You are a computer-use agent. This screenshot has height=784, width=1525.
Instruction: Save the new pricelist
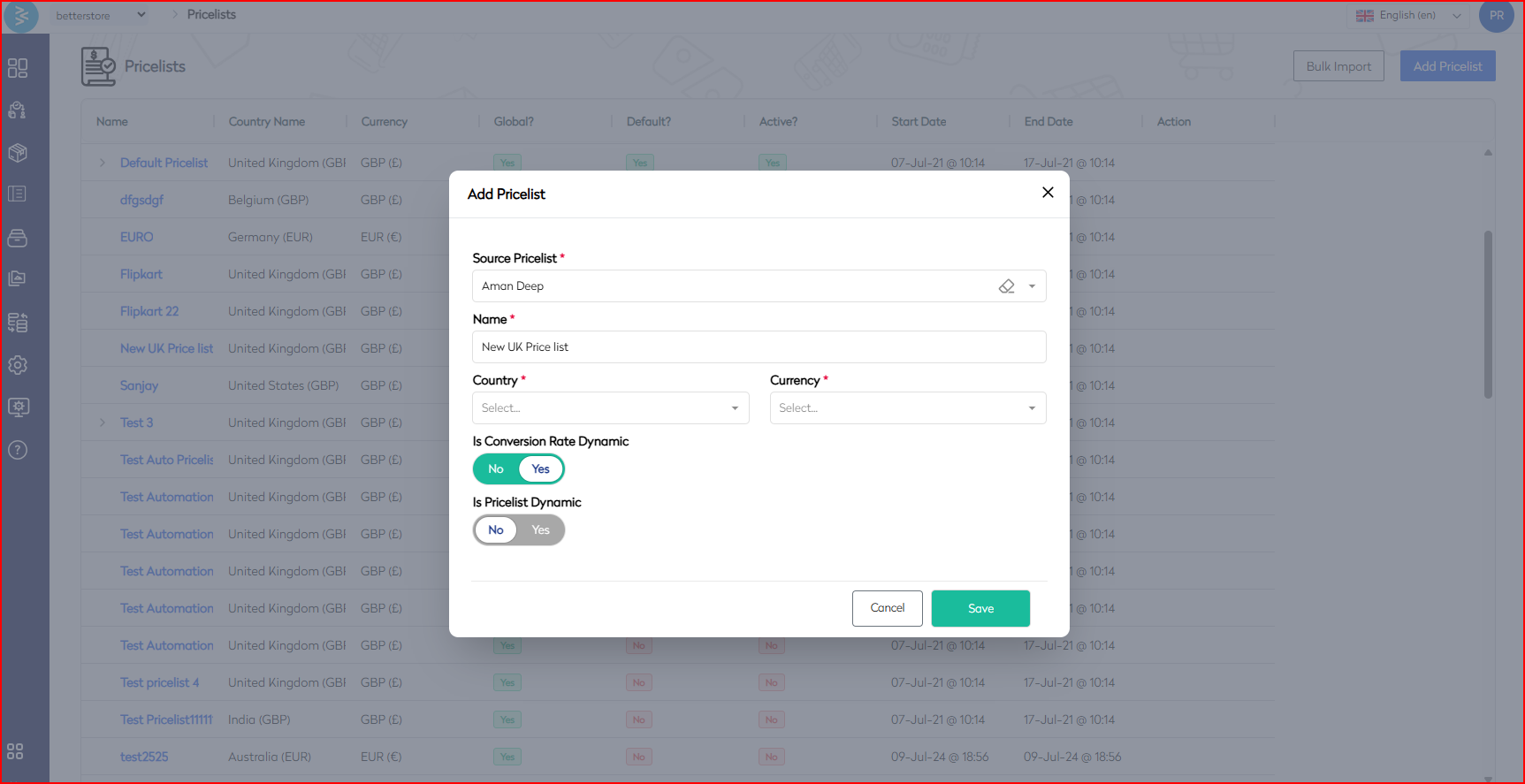pos(980,609)
